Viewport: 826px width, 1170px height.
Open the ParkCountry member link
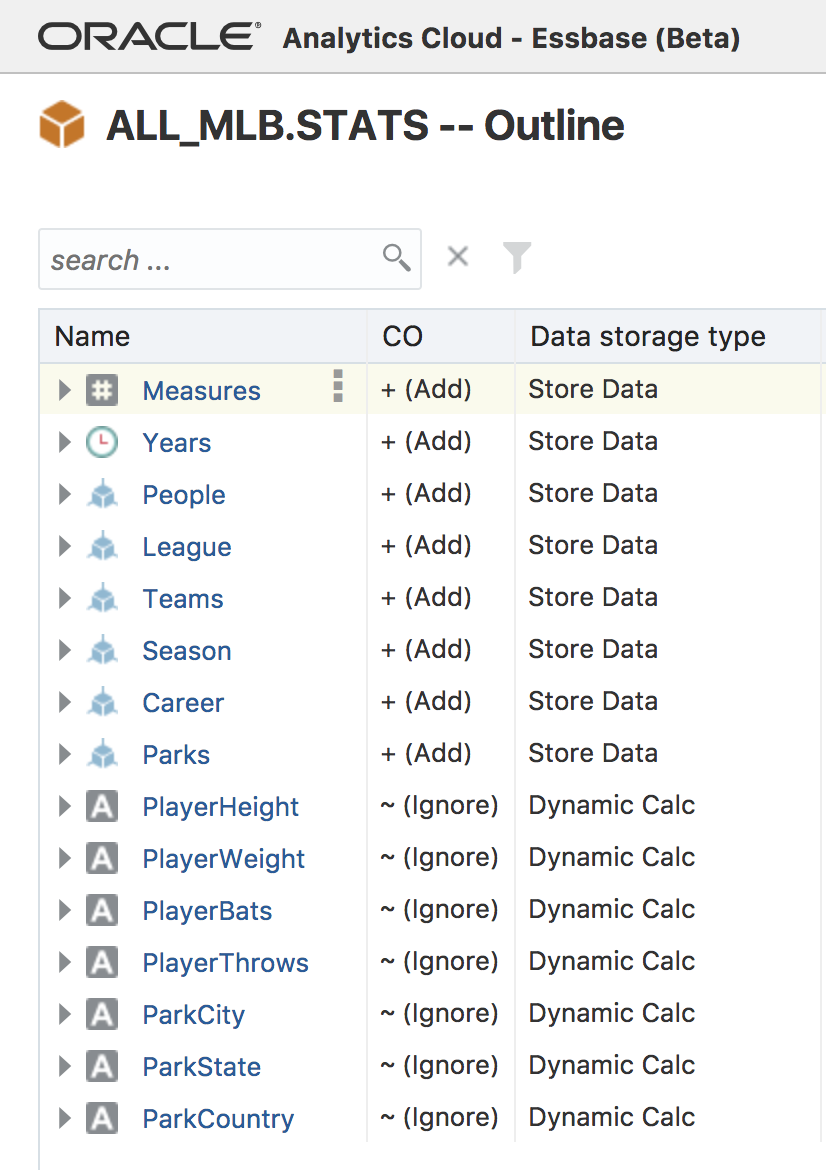(218, 1119)
